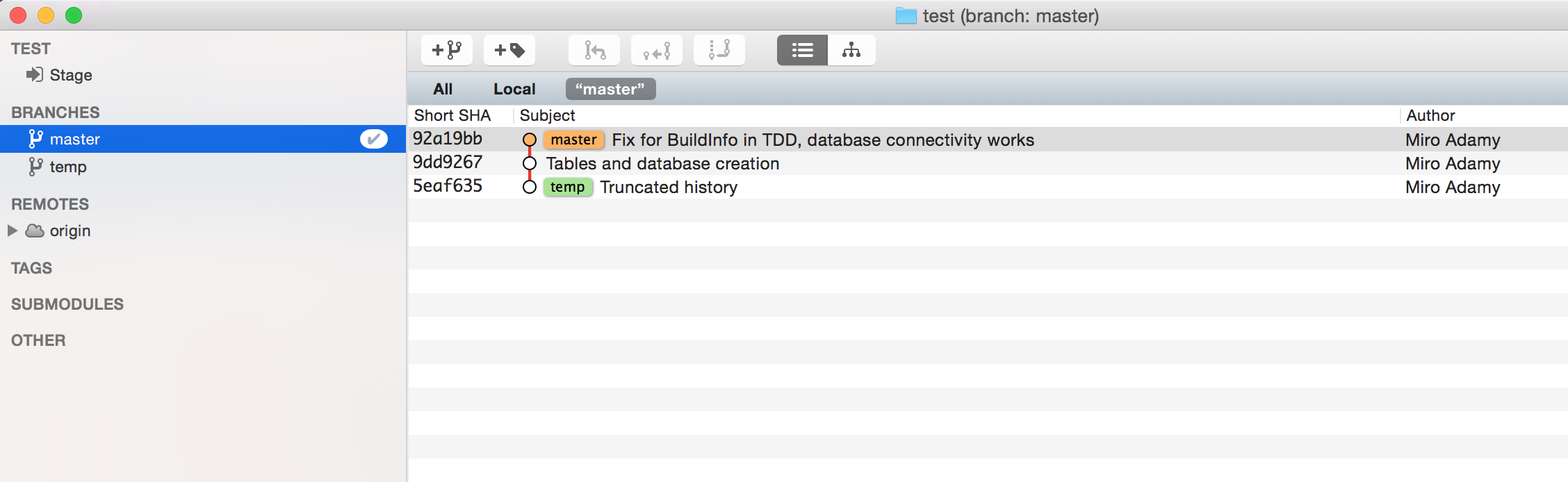Click the cherry-pick commit toolbar icon
The height and width of the screenshot is (482, 1568).
[657, 50]
